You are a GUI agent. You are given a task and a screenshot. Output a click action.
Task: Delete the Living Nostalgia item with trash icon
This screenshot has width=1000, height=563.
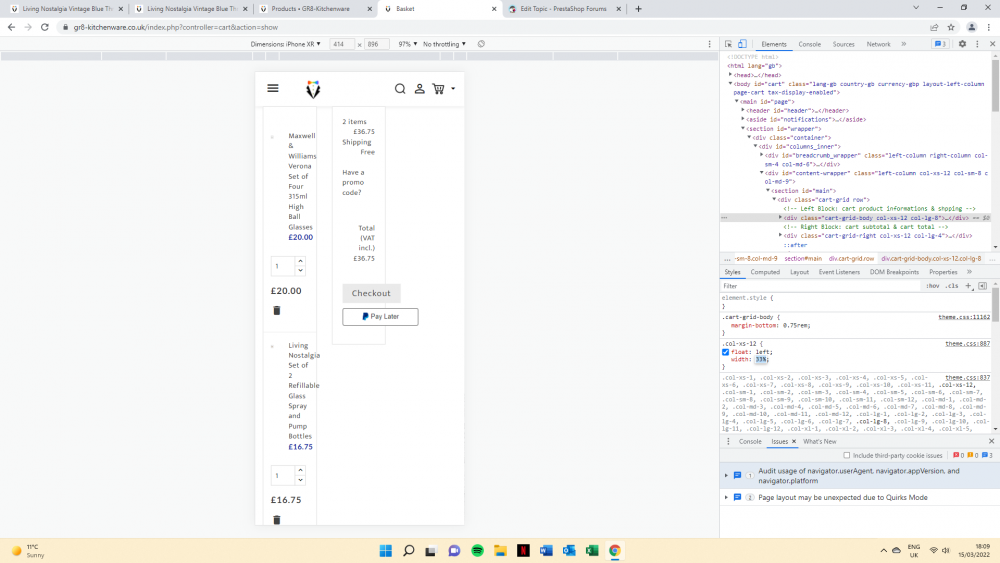(x=277, y=520)
